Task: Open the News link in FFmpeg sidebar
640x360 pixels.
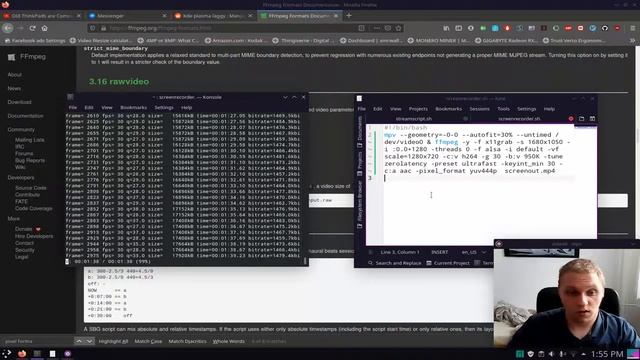Action: (14, 88)
